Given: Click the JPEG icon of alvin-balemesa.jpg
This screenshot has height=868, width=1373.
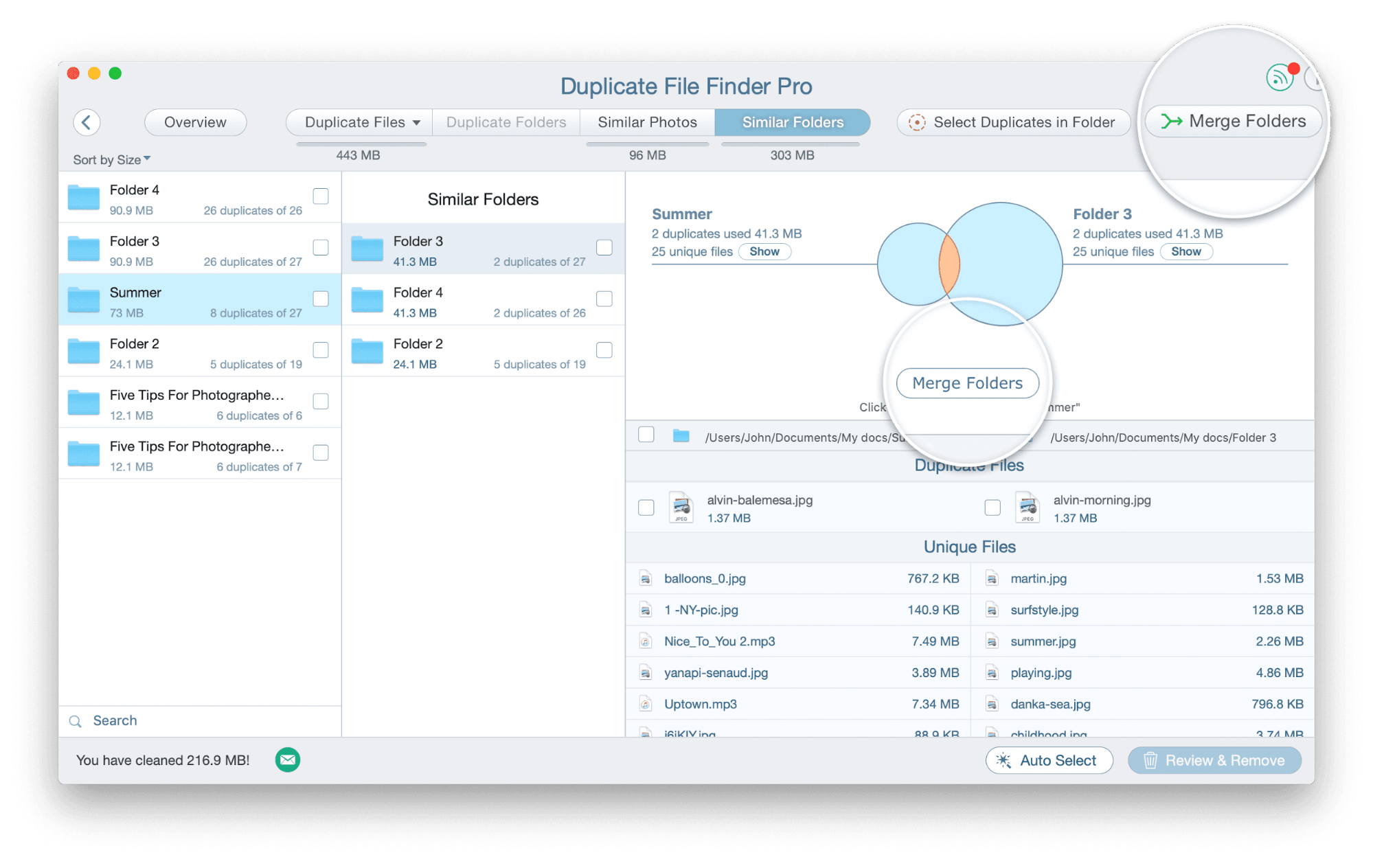Looking at the screenshot, I should pos(681,507).
